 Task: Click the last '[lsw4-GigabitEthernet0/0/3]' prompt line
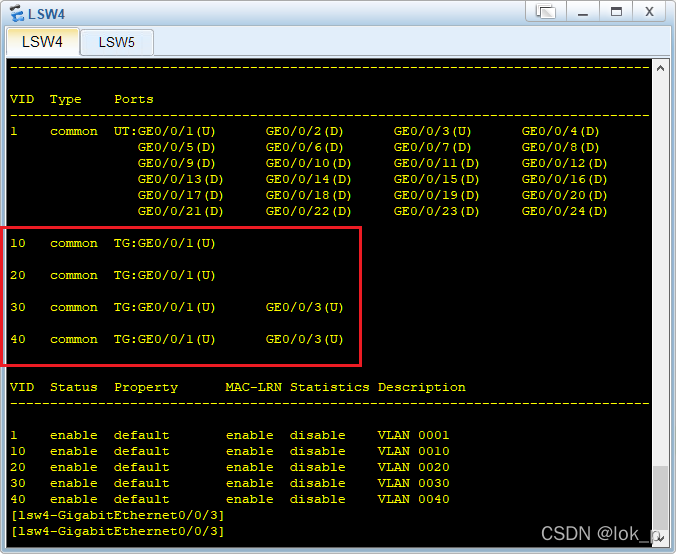coord(118,531)
